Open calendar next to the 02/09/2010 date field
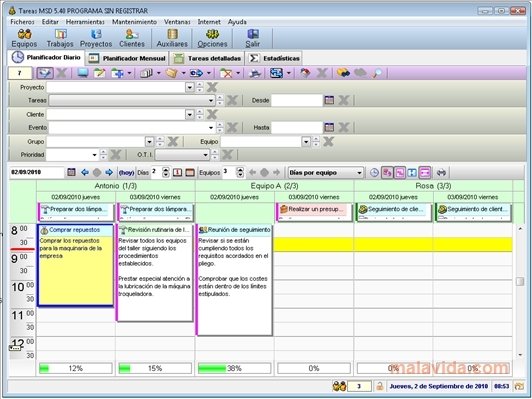532x399 pixels. [71, 172]
